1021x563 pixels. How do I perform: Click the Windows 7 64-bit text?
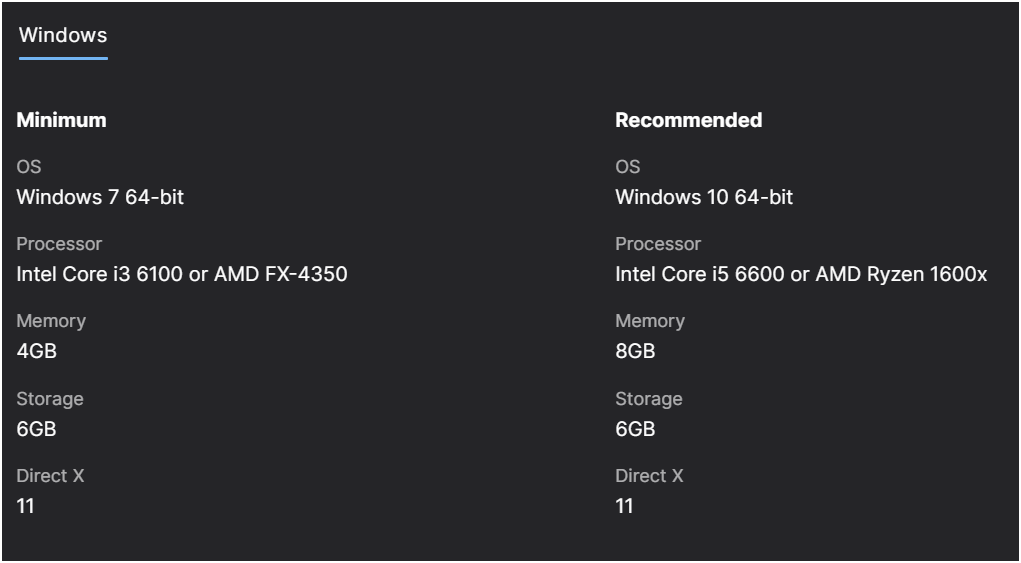coord(100,197)
